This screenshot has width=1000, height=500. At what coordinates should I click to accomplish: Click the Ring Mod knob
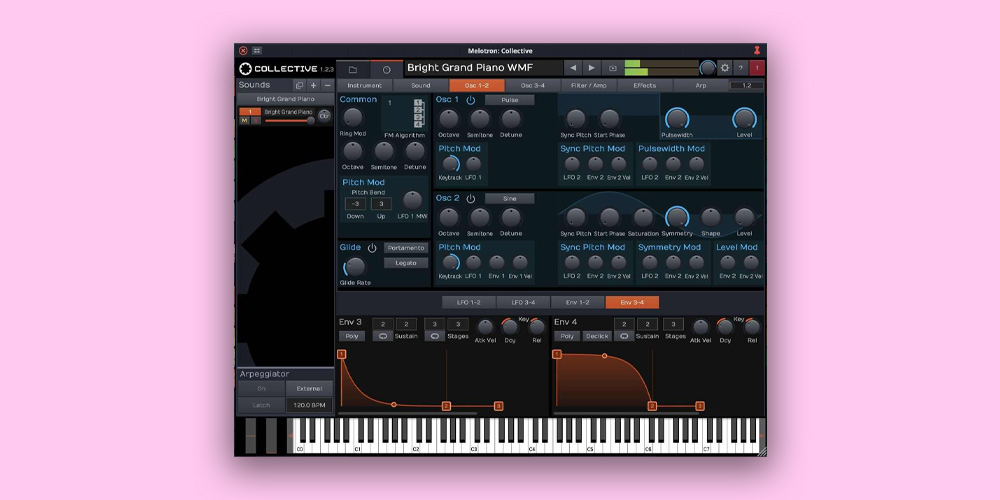click(x=353, y=117)
